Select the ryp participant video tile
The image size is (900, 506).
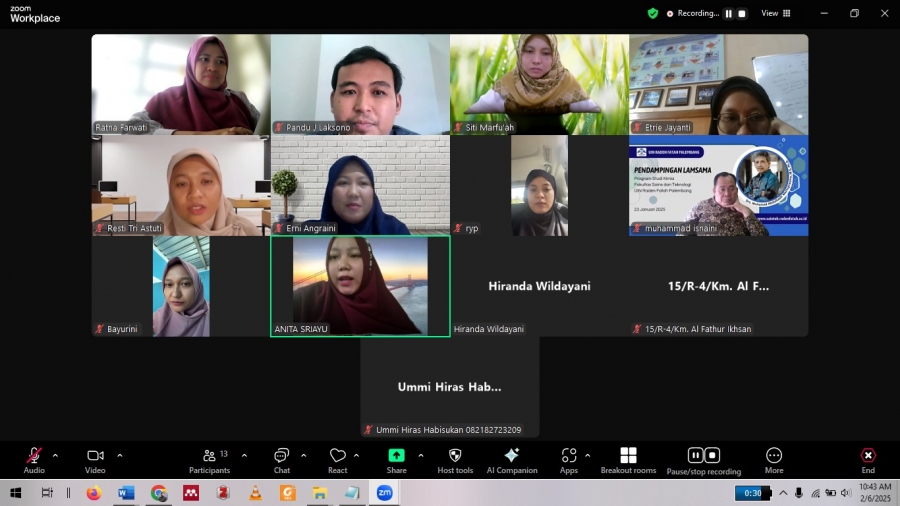pyautogui.click(x=540, y=185)
